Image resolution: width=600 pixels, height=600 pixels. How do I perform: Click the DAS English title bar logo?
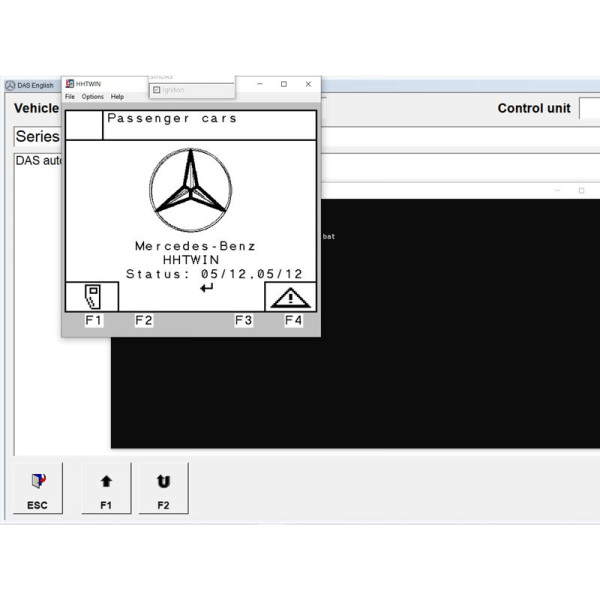coord(10,86)
